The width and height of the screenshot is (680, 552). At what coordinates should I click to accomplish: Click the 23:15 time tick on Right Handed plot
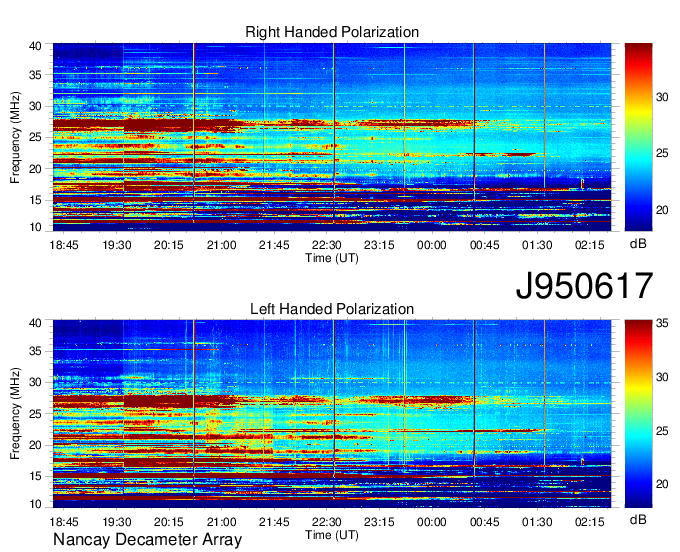click(379, 245)
